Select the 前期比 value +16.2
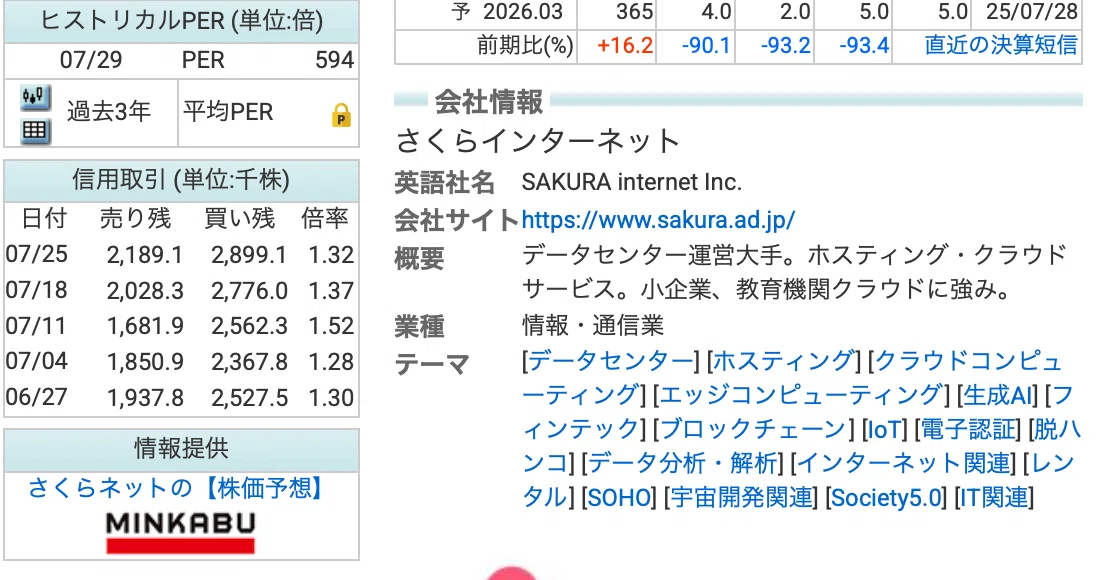 [x=625, y=46]
